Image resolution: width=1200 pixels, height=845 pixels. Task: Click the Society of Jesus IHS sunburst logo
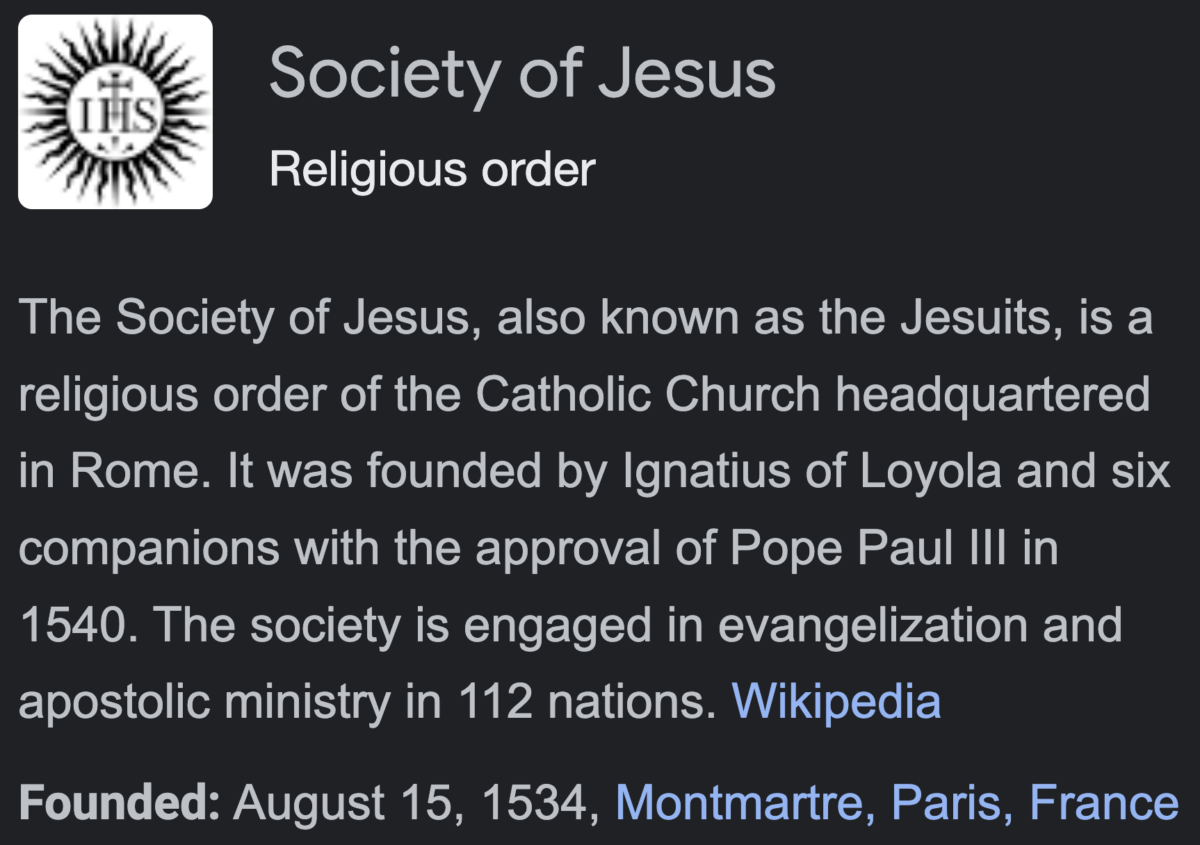[116, 111]
